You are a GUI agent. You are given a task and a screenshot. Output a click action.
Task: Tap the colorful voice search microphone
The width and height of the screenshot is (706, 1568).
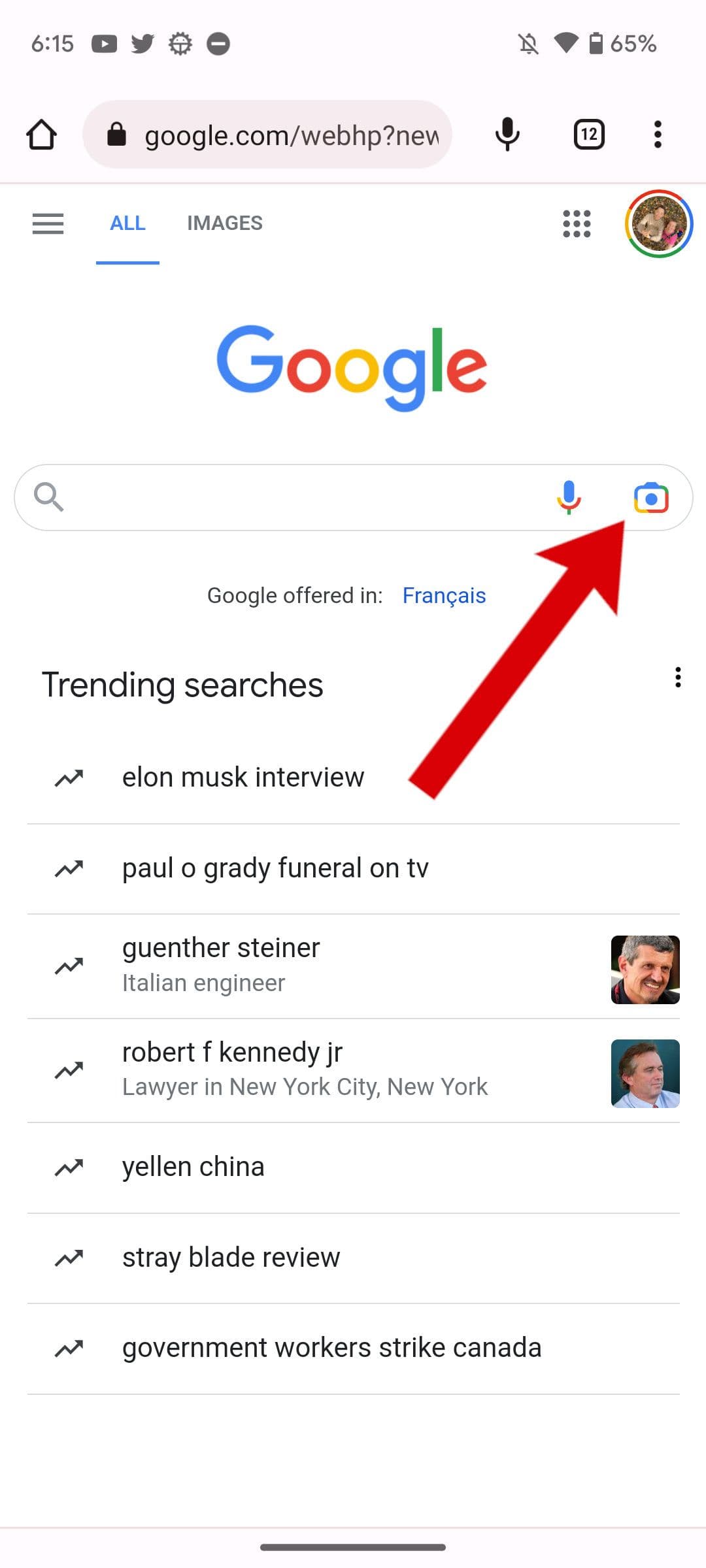[569, 498]
